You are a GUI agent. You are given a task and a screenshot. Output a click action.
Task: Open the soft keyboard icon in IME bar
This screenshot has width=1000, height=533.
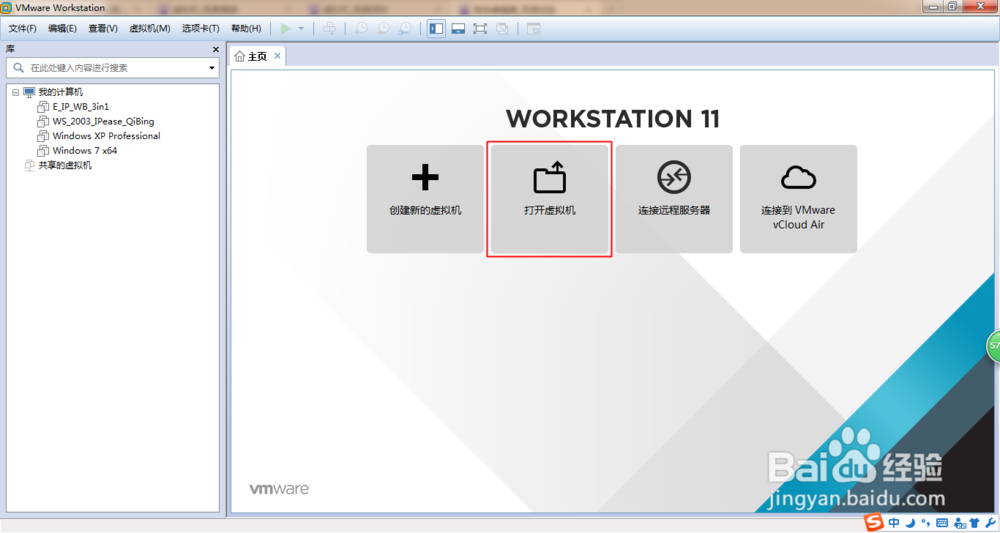point(942,523)
